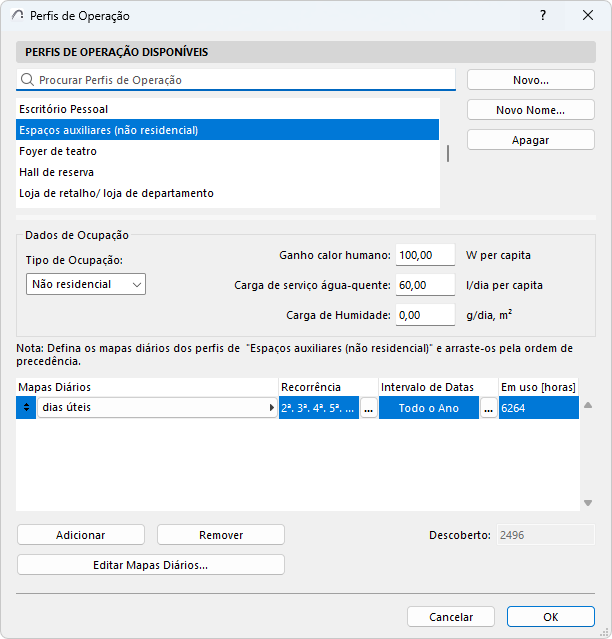The width and height of the screenshot is (612, 639).
Task: Click the Apagar button
Action: point(531,140)
